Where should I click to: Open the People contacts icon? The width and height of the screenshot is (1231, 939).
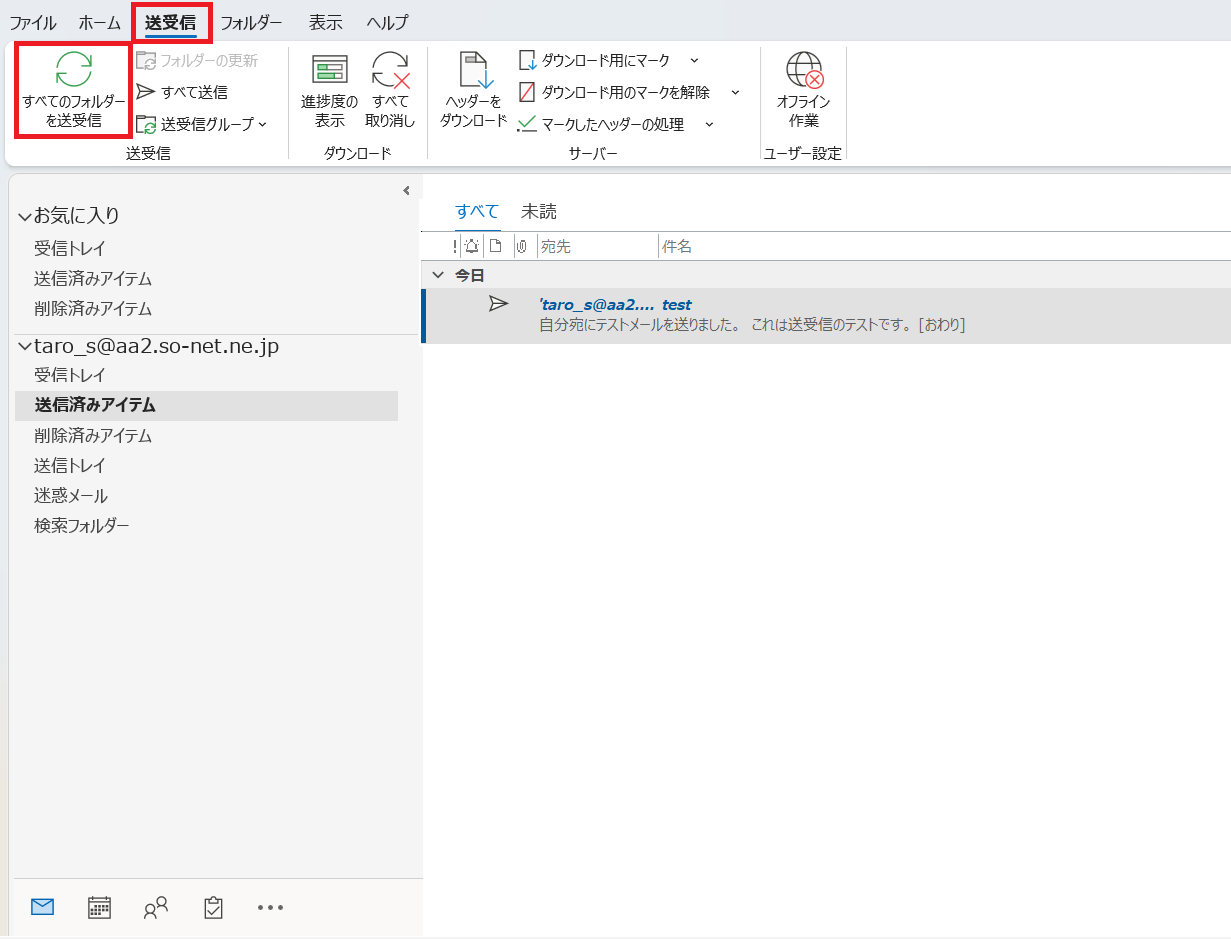click(156, 907)
